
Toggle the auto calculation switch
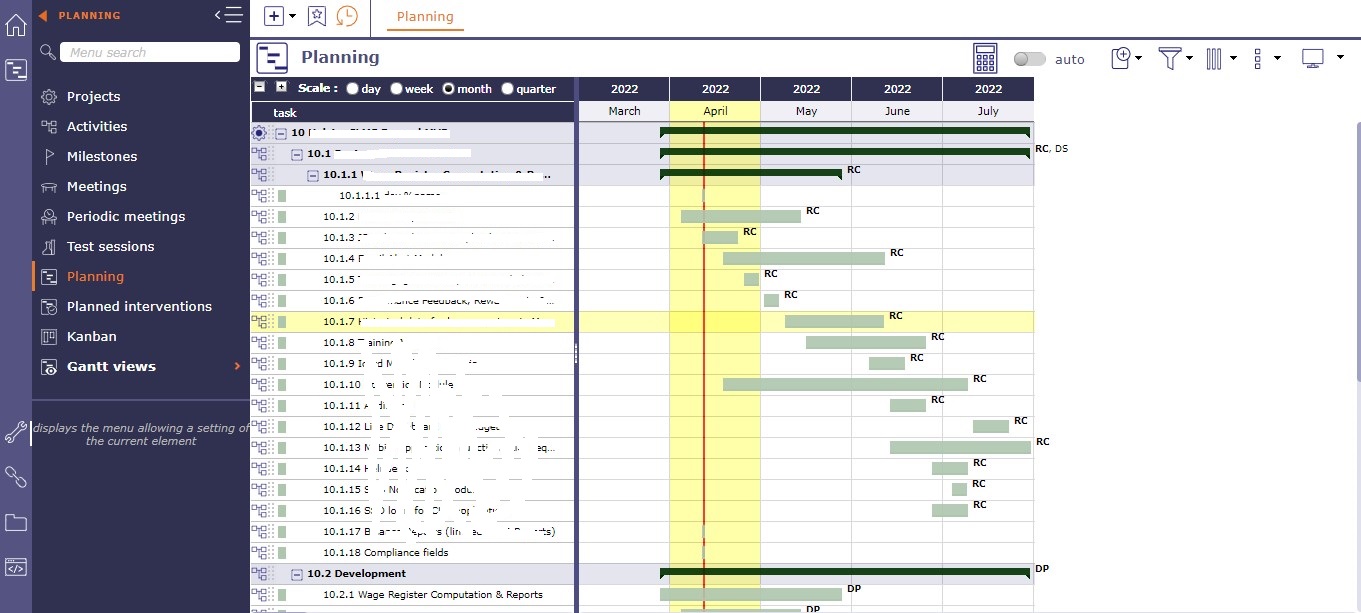click(x=1029, y=59)
